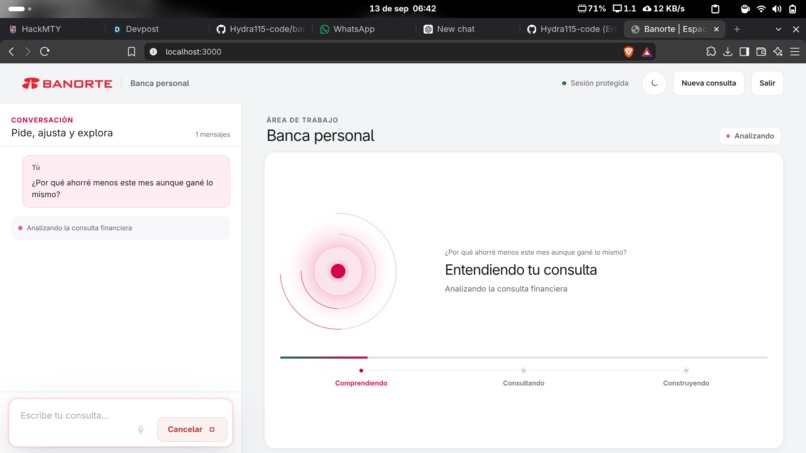
Task: Click the Analizando status badge
Action: point(750,136)
